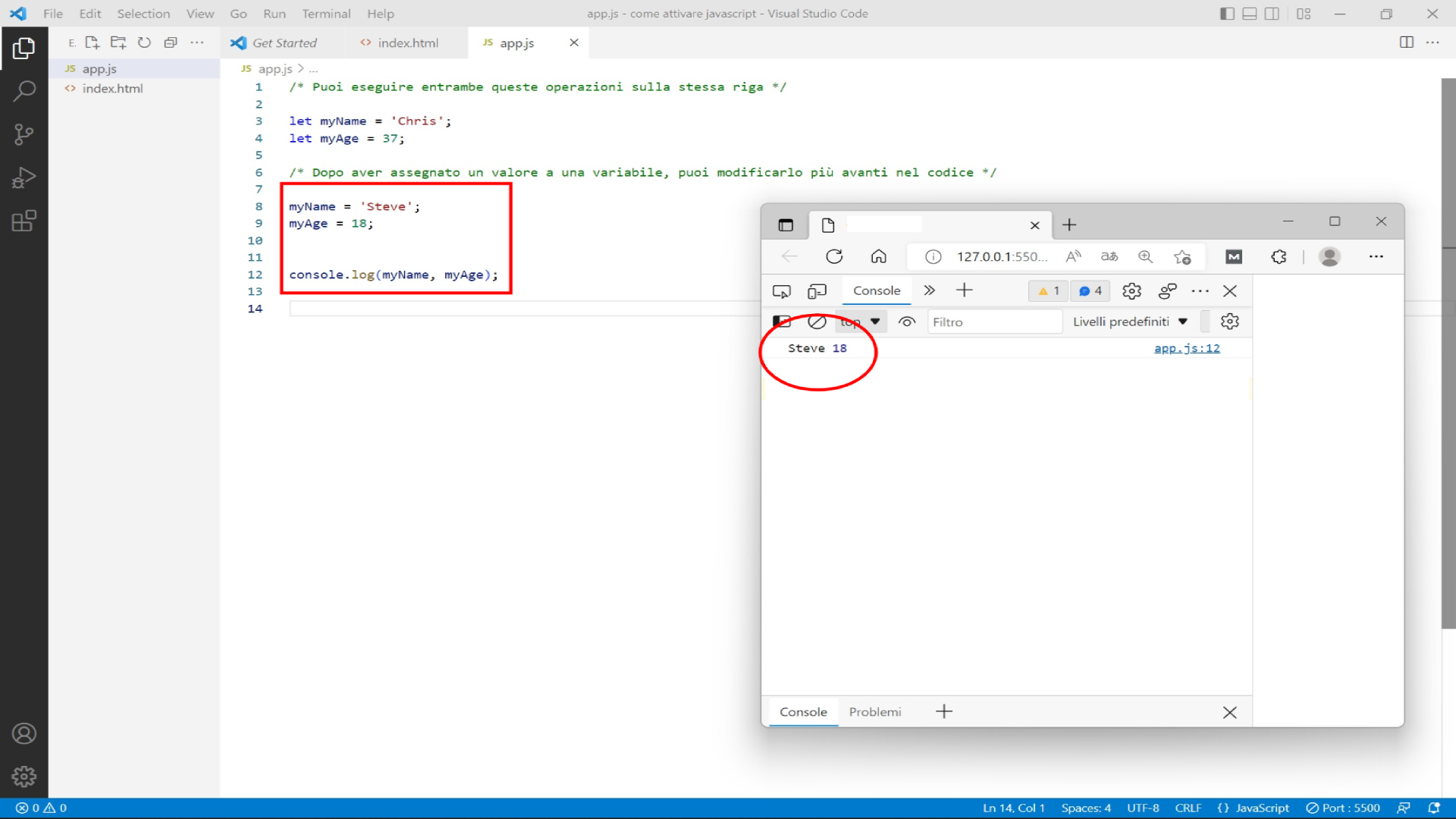Viewport: 1456px width, 819px height.
Task: Create a new file in the Explorer
Action: click(92, 42)
